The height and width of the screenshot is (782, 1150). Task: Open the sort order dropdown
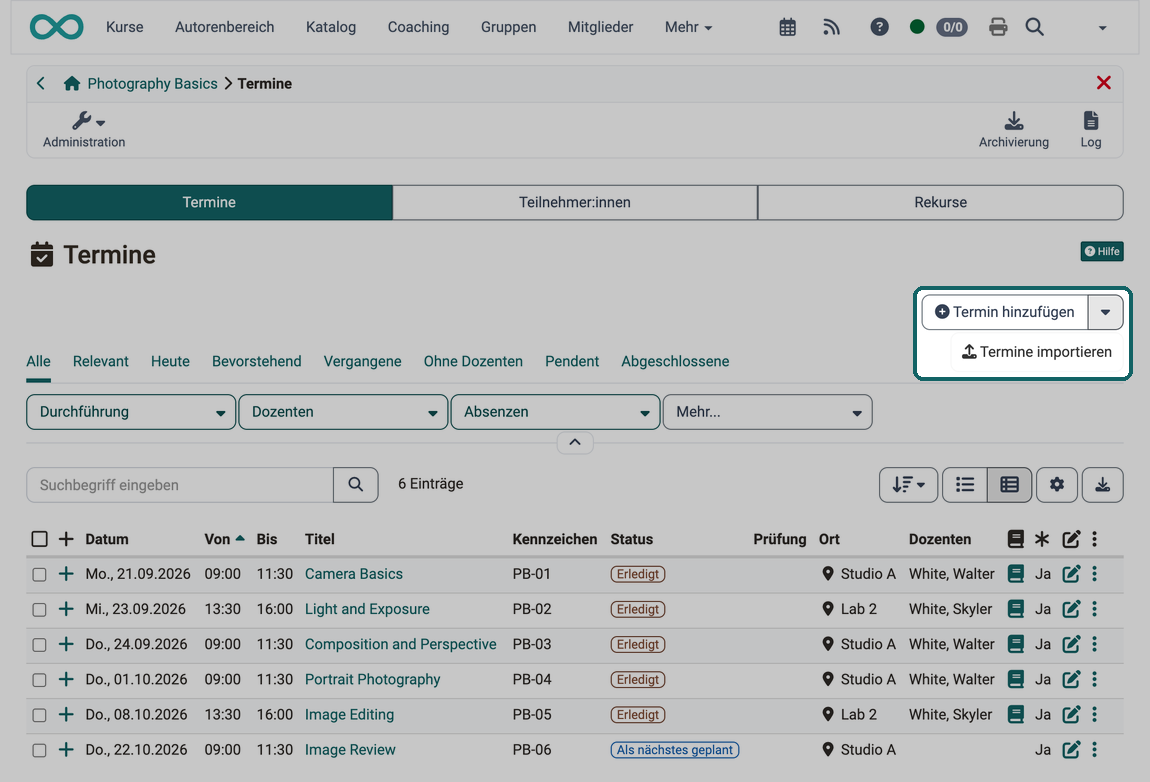click(x=908, y=485)
